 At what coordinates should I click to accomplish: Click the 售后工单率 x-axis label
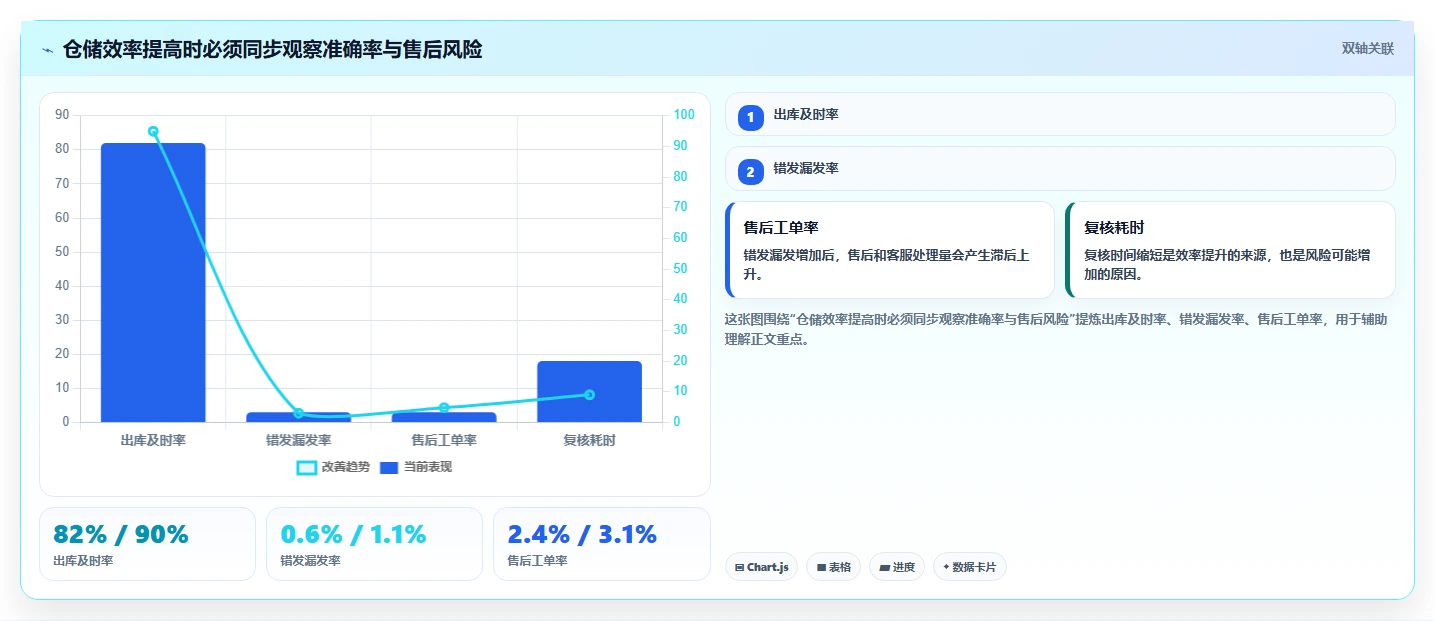pyautogui.click(x=444, y=440)
